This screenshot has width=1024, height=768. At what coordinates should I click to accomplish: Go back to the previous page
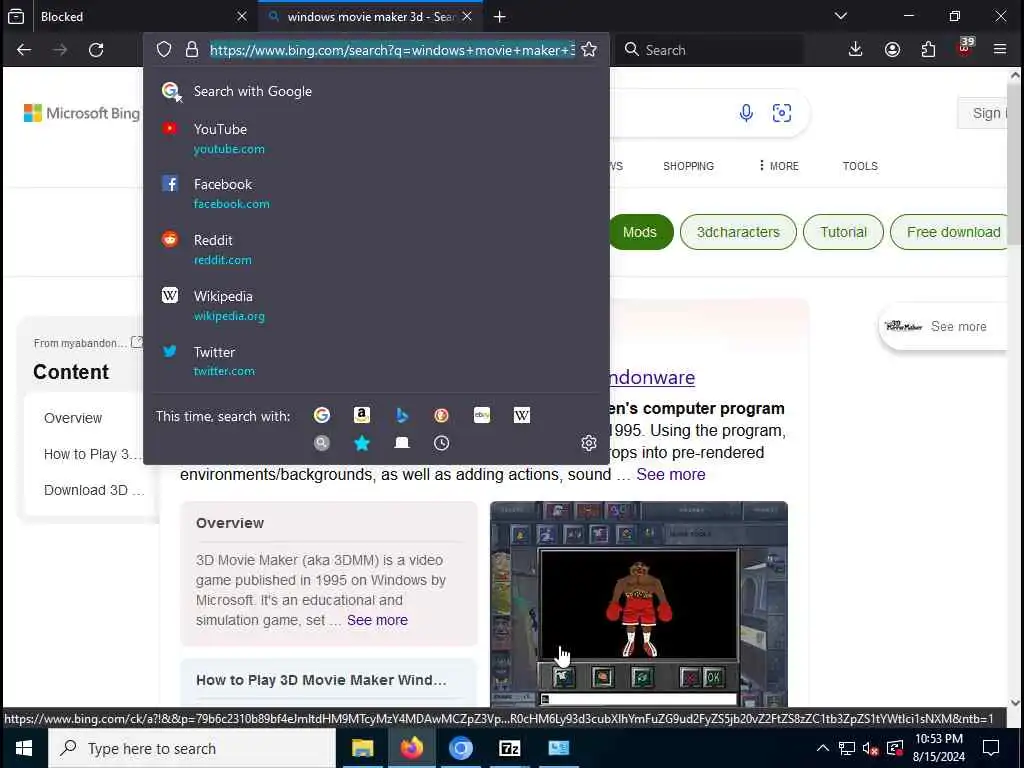tap(24, 50)
